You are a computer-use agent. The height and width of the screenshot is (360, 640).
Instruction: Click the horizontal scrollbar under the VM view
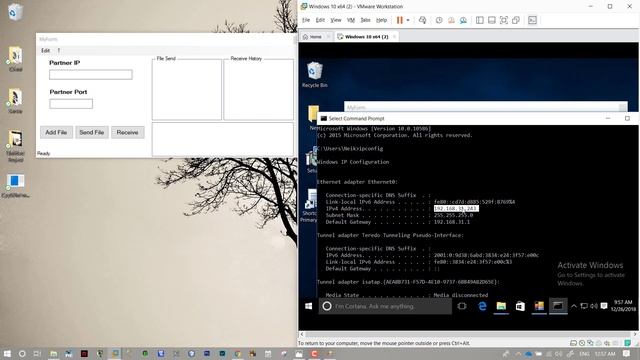(468, 334)
